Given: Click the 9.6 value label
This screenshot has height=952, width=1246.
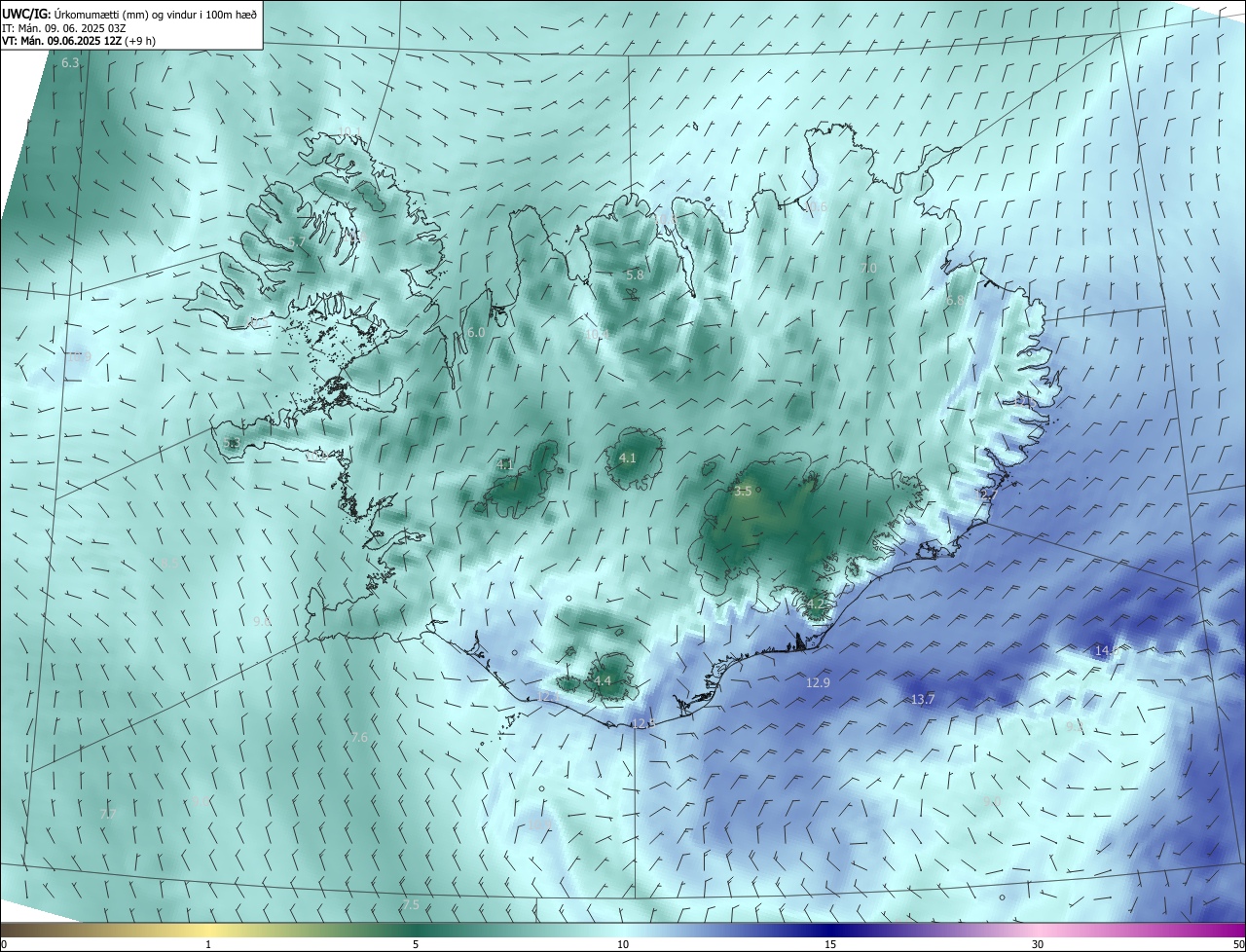Looking at the screenshot, I should click(262, 621).
